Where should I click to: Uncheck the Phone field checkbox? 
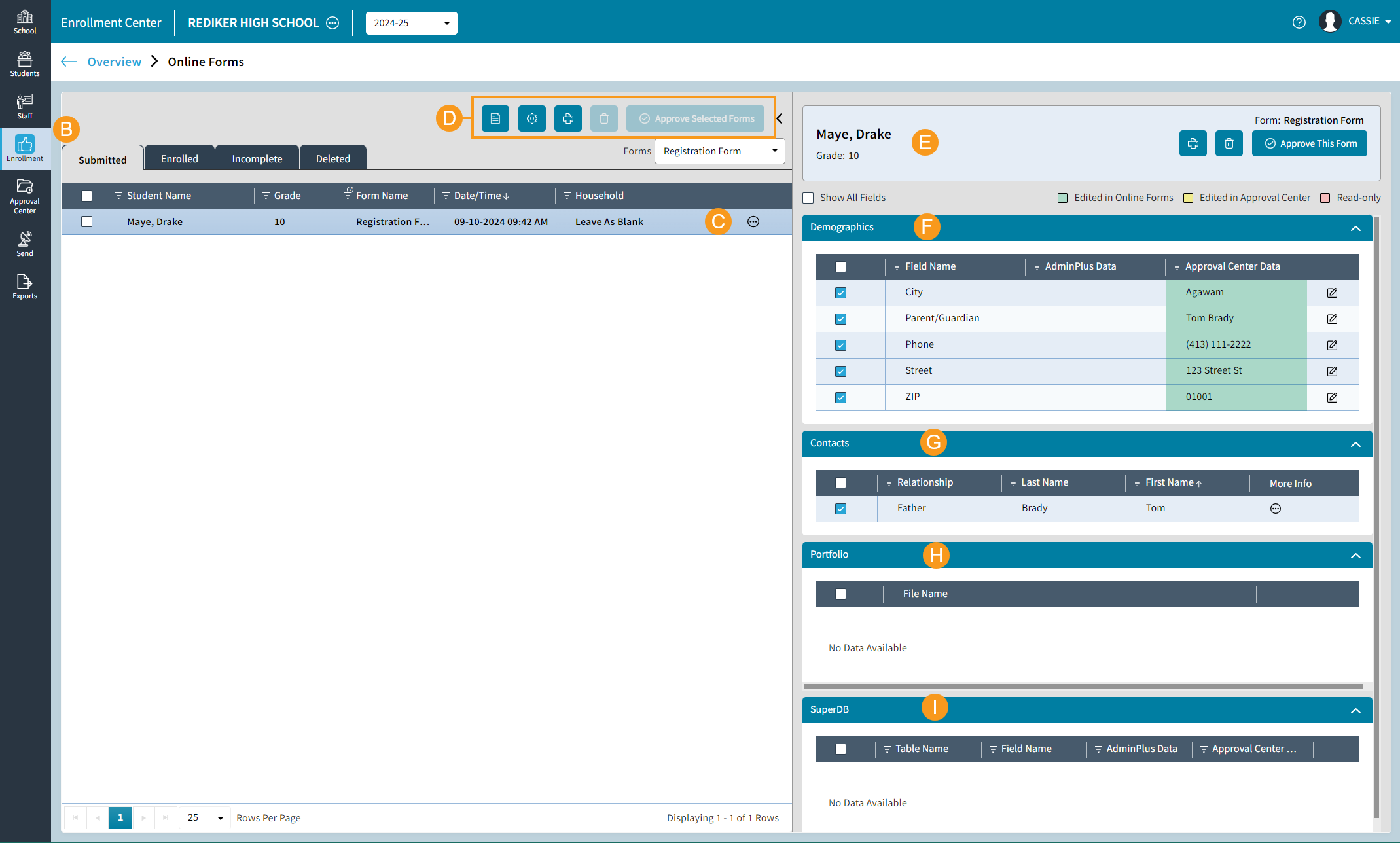pos(840,345)
